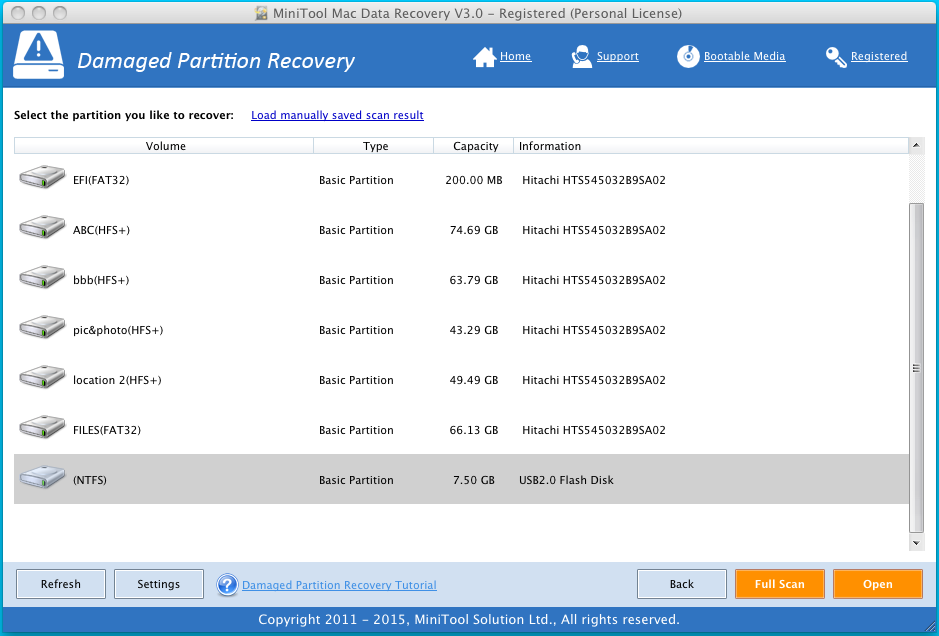Sort by the Capacity column header
939x636 pixels.
474,146
